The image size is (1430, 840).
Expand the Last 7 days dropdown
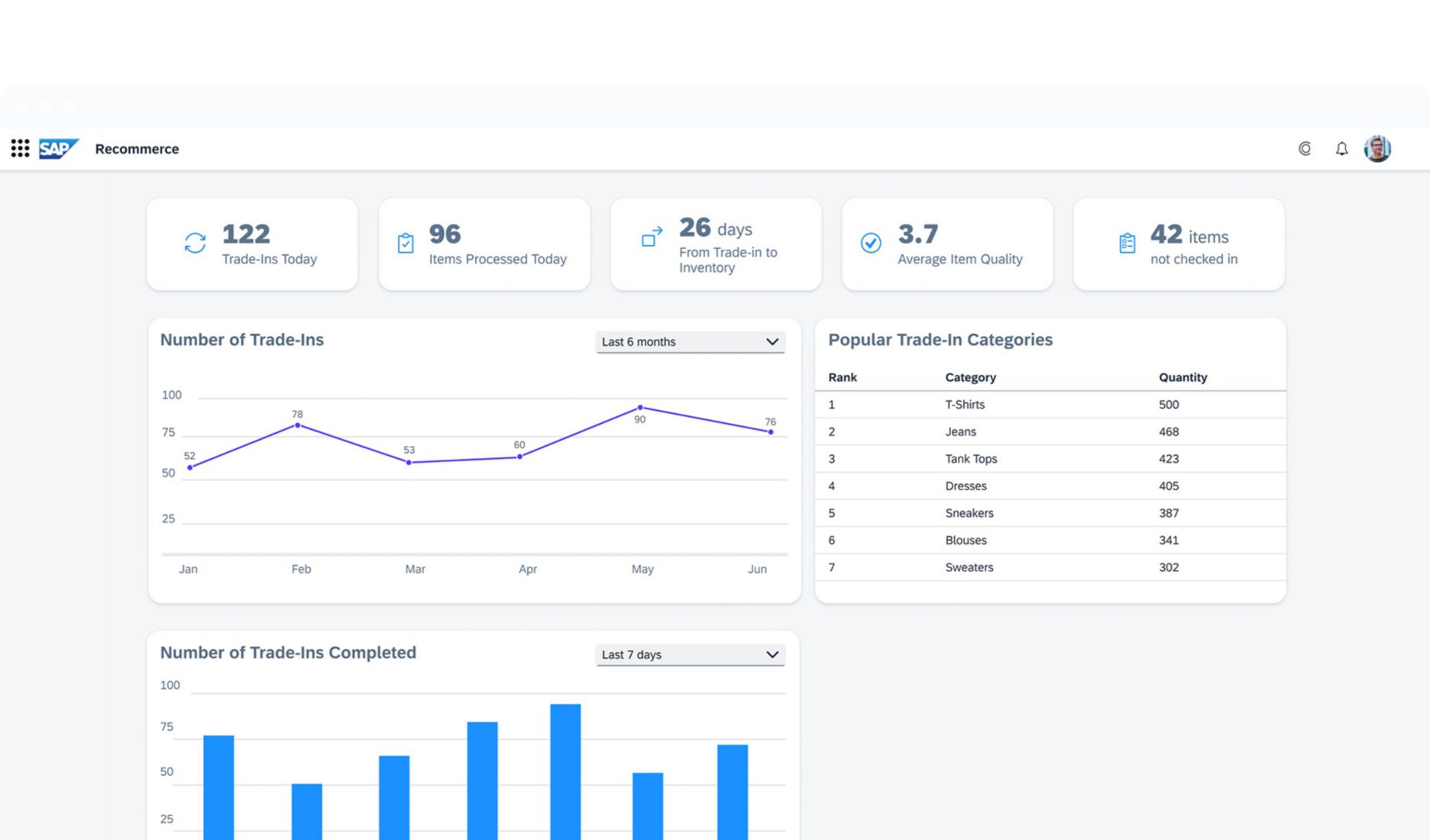point(690,654)
